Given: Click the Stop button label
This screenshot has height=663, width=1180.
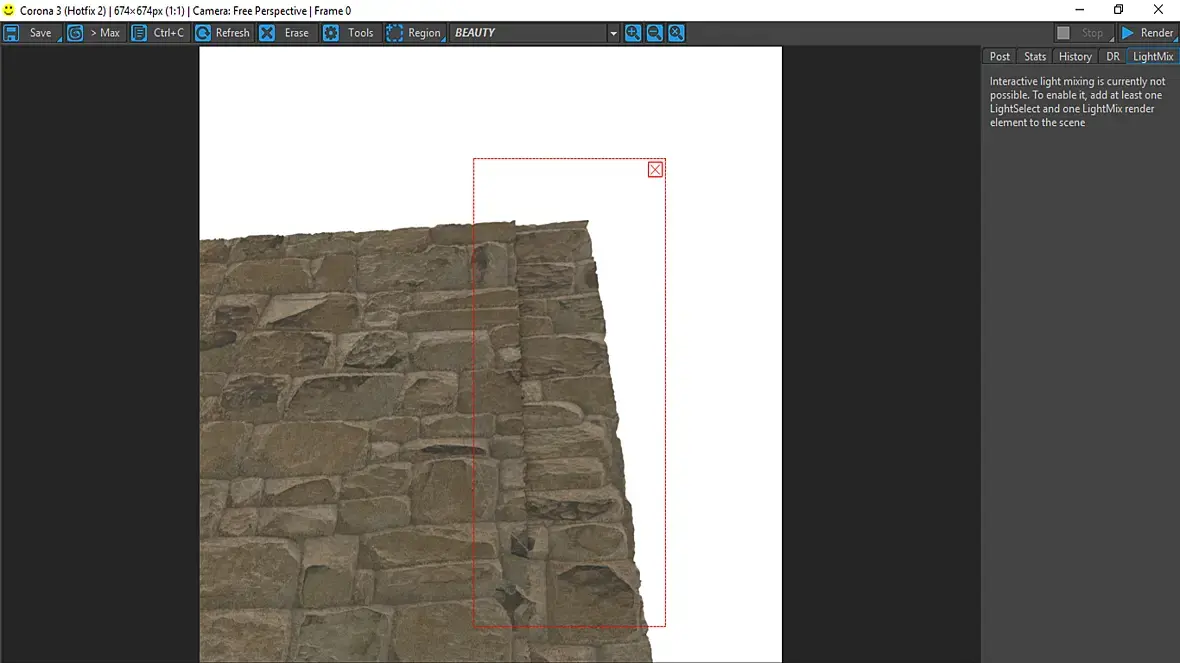Looking at the screenshot, I should coord(1092,33).
